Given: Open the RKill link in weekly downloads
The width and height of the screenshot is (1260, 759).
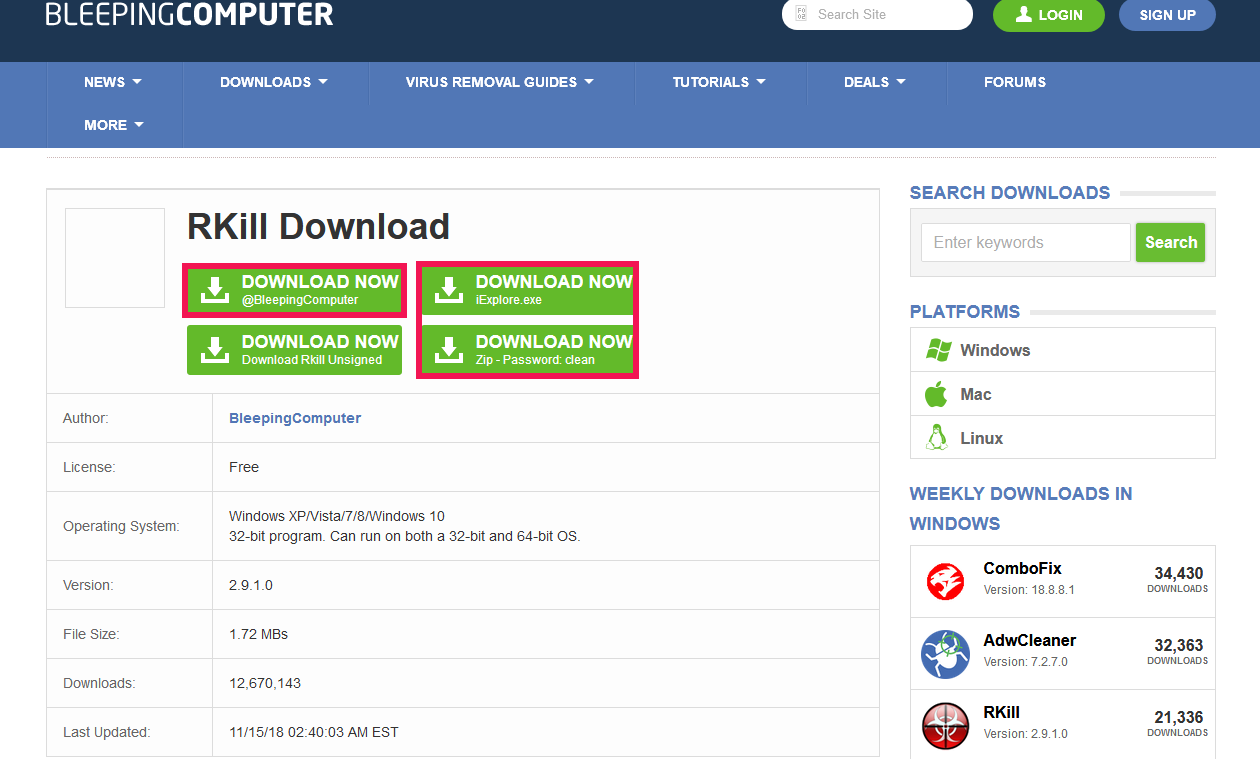Looking at the screenshot, I should (x=1002, y=712).
